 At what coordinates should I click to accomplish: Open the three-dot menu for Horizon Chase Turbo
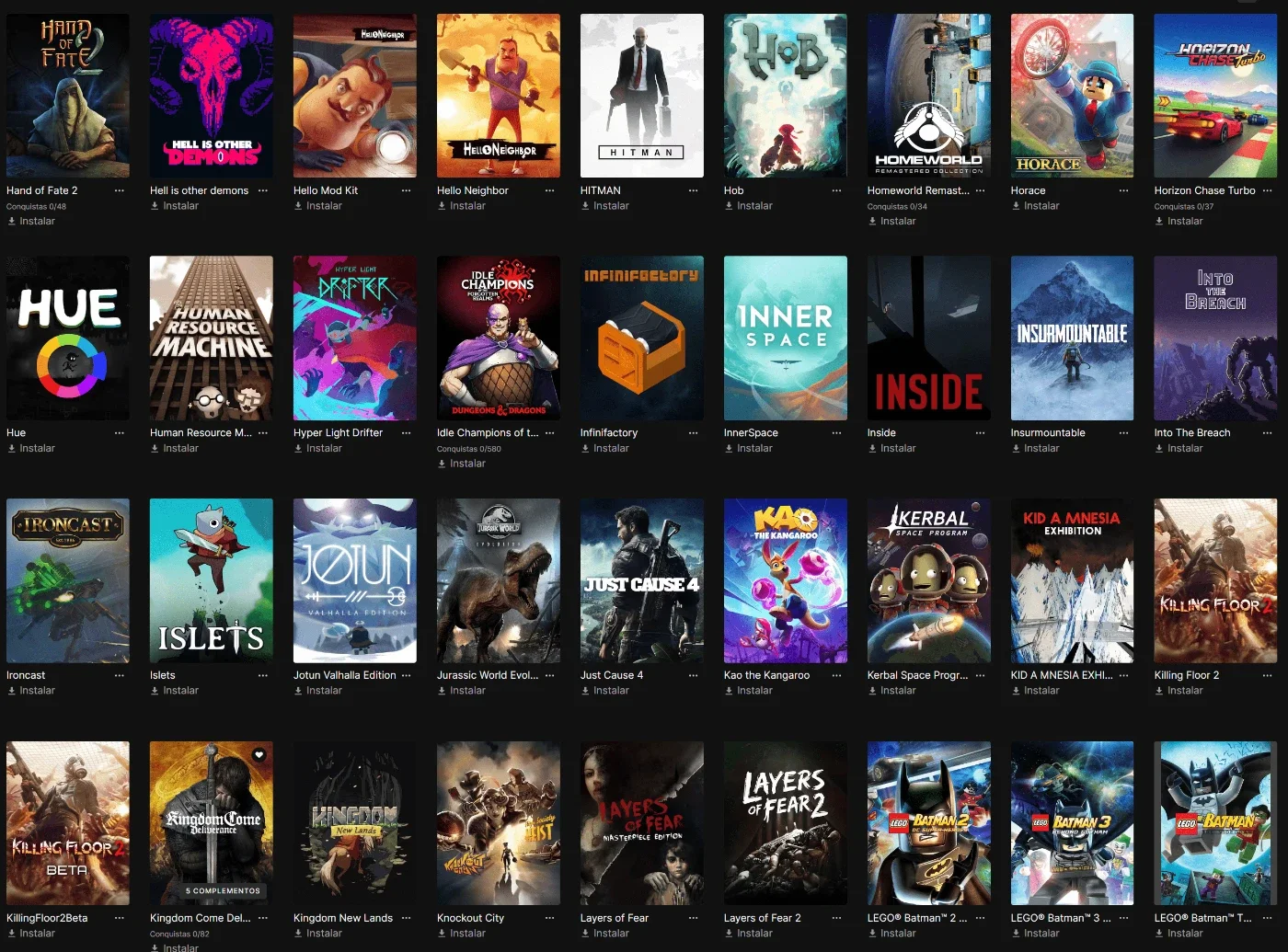pyautogui.click(x=1268, y=190)
